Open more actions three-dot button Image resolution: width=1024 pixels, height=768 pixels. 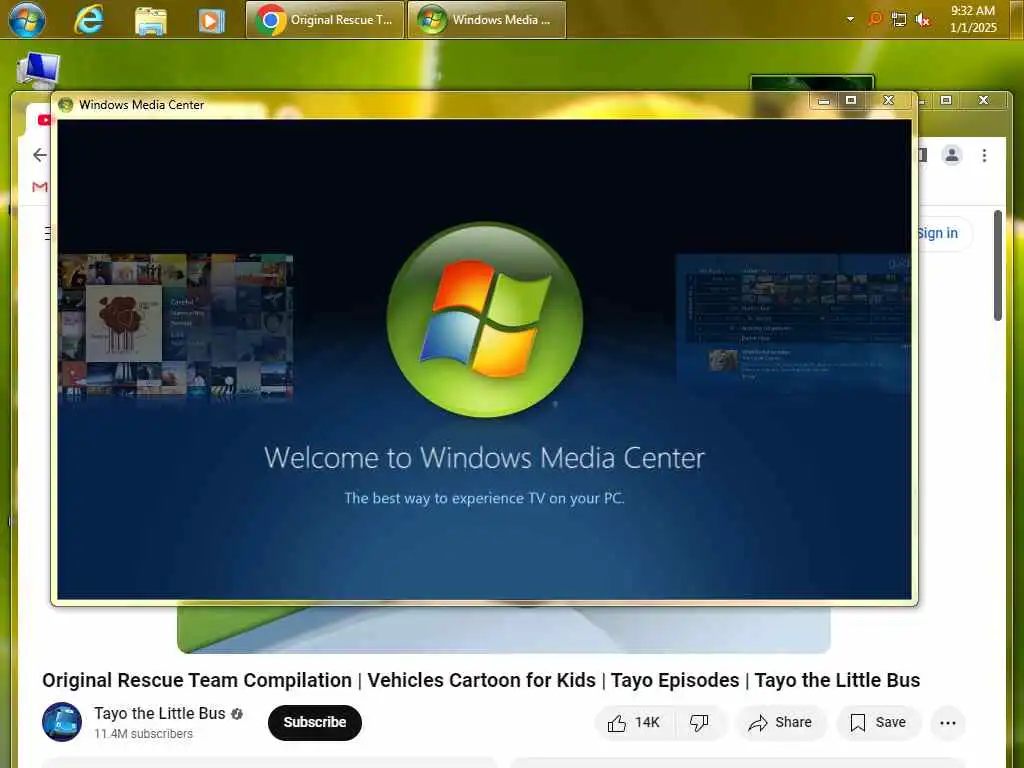click(948, 723)
